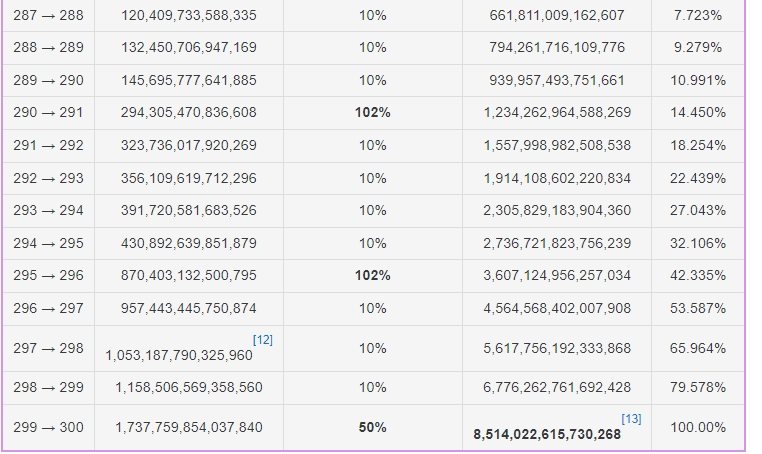762x454 pixels.
Task: Select total 8,514,022,615,730,268
Action: coord(547,435)
